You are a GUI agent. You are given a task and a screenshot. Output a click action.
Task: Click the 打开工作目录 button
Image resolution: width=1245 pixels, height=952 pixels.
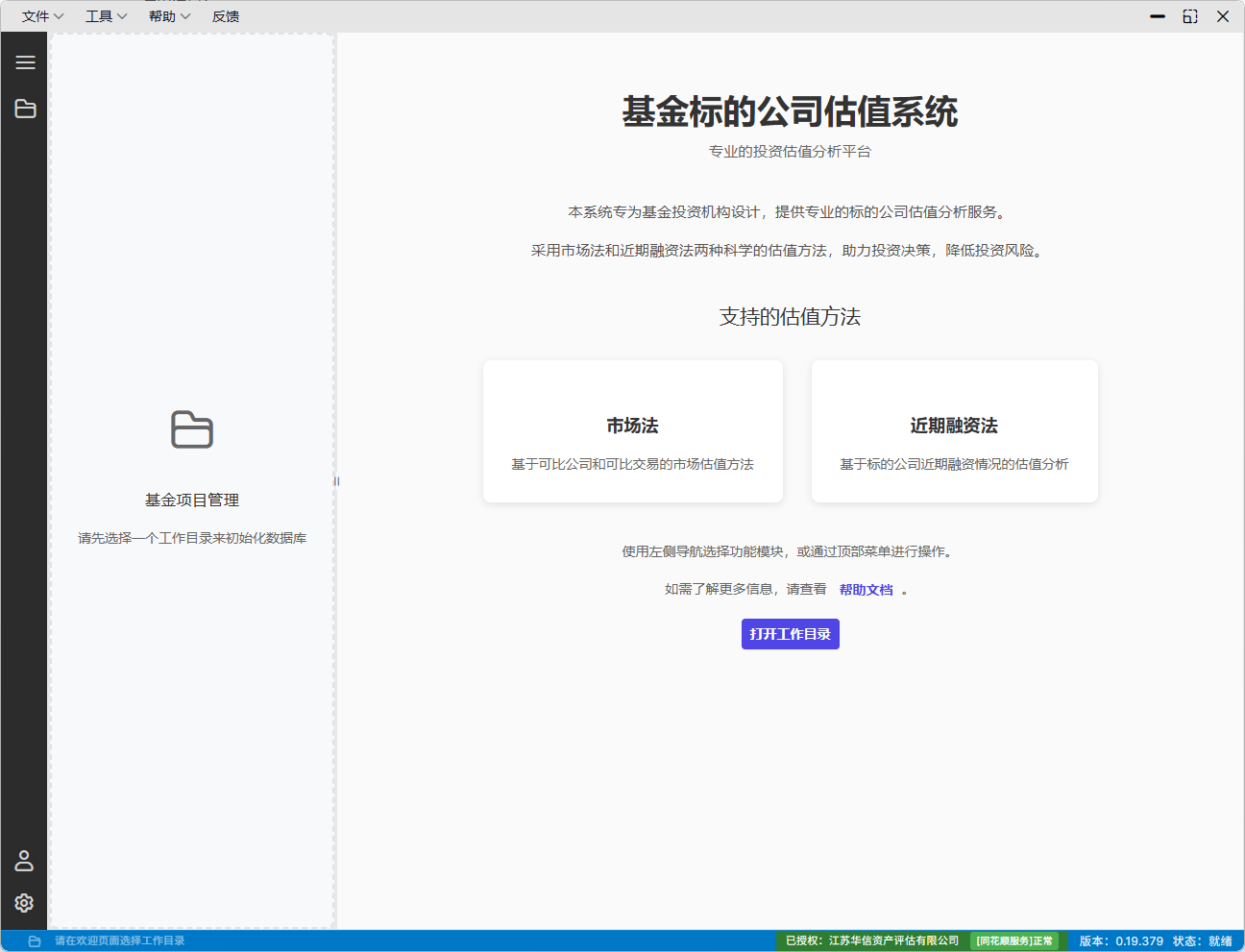(791, 634)
